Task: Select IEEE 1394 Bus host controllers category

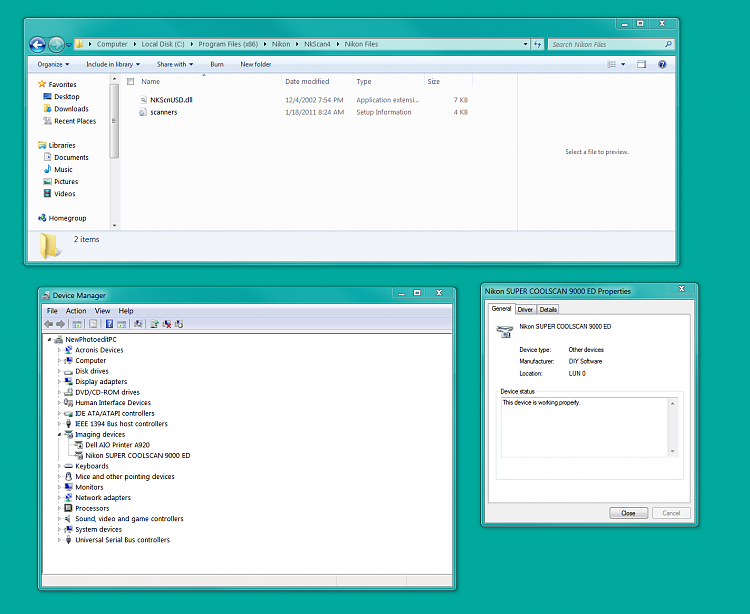Action: pyautogui.click(x=121, y=424)
